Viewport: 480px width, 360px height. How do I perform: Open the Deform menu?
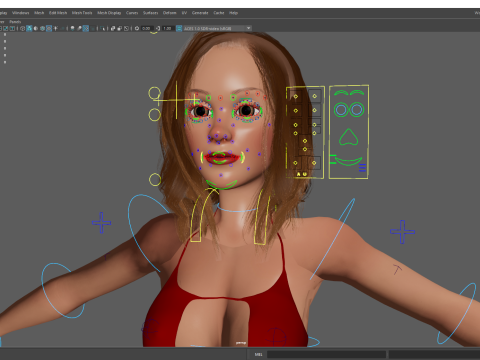pyautogui.click(x=169, y=13)
